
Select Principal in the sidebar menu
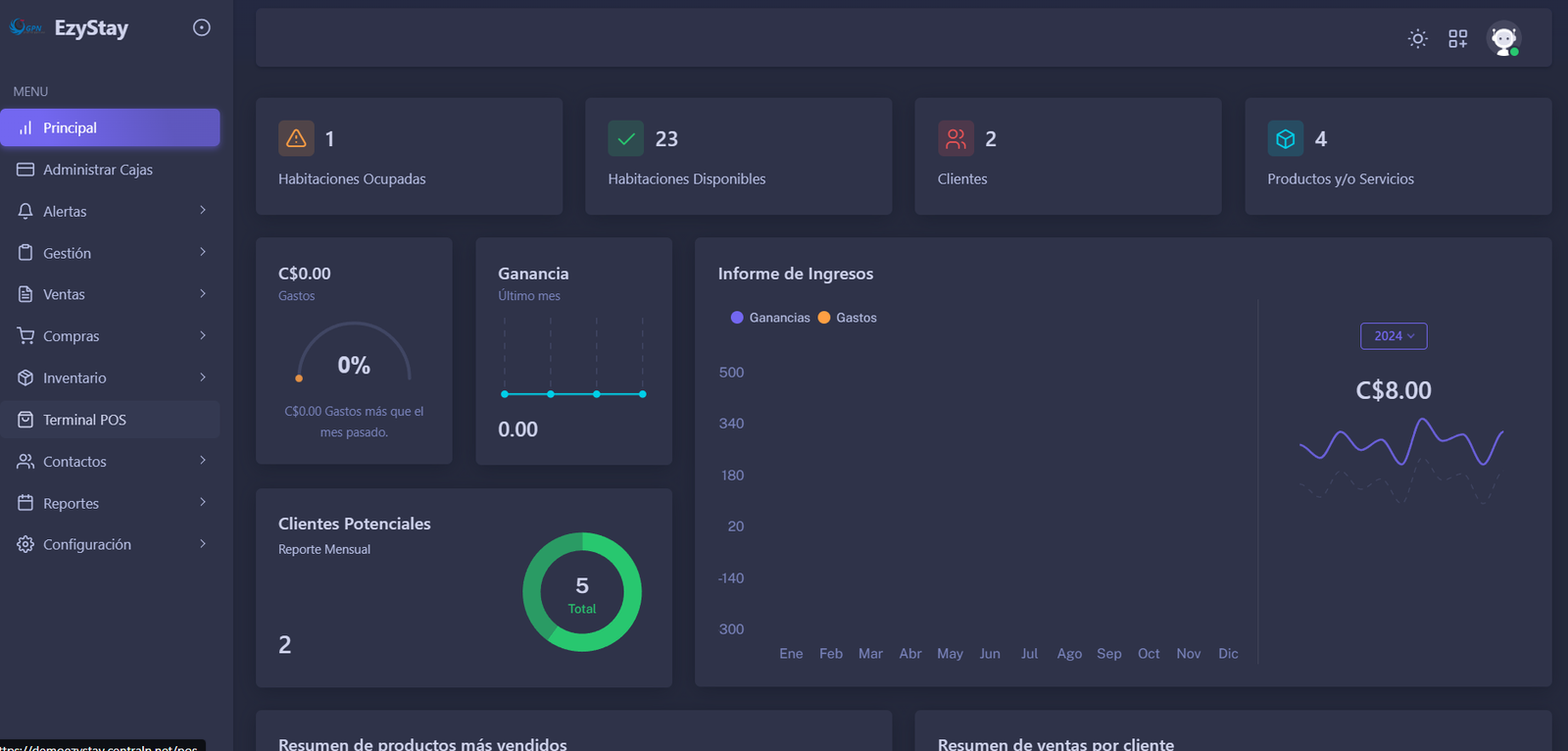[110, 127]
